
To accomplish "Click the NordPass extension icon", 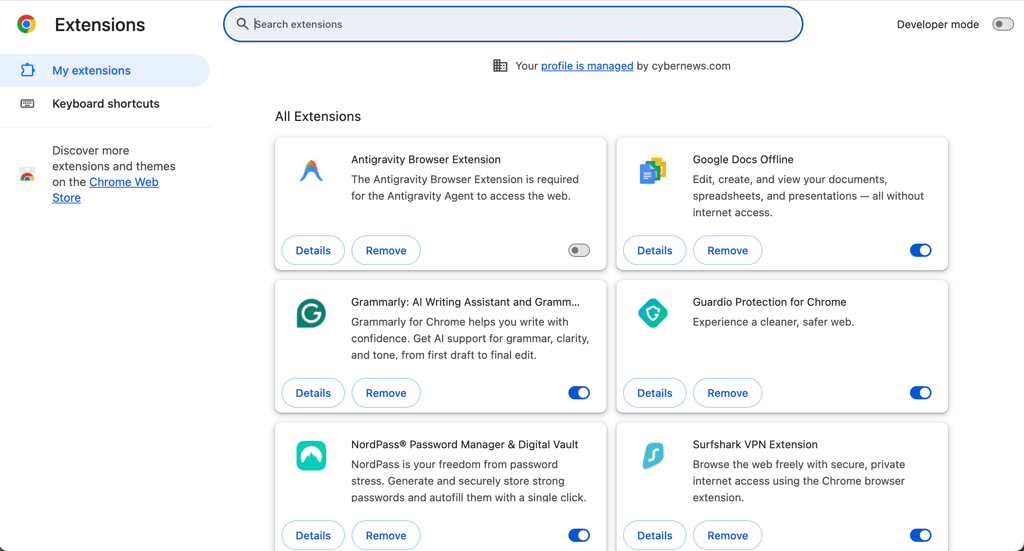I will [311, 456].
